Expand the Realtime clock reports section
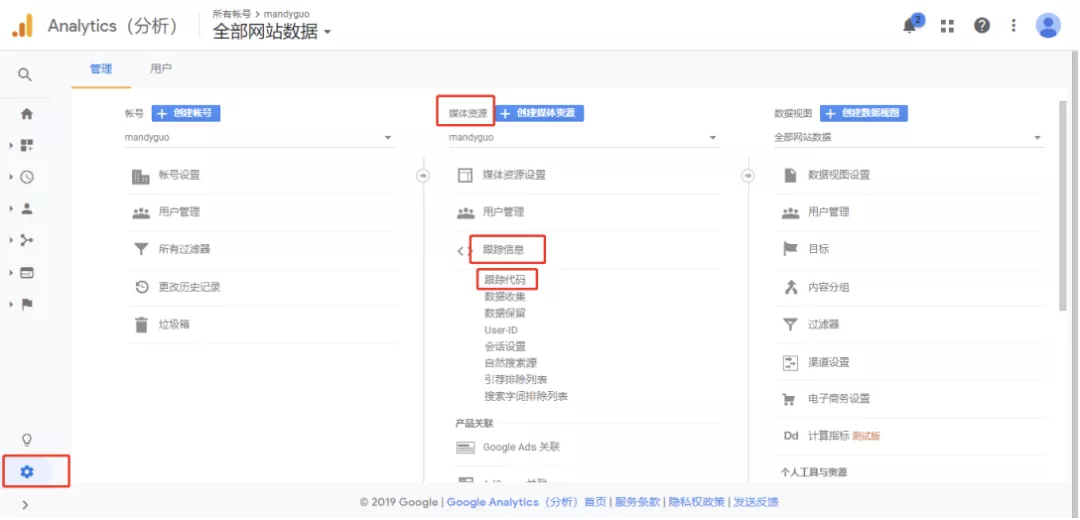The height and width of the screenshot is (520, 1080). 27,177
